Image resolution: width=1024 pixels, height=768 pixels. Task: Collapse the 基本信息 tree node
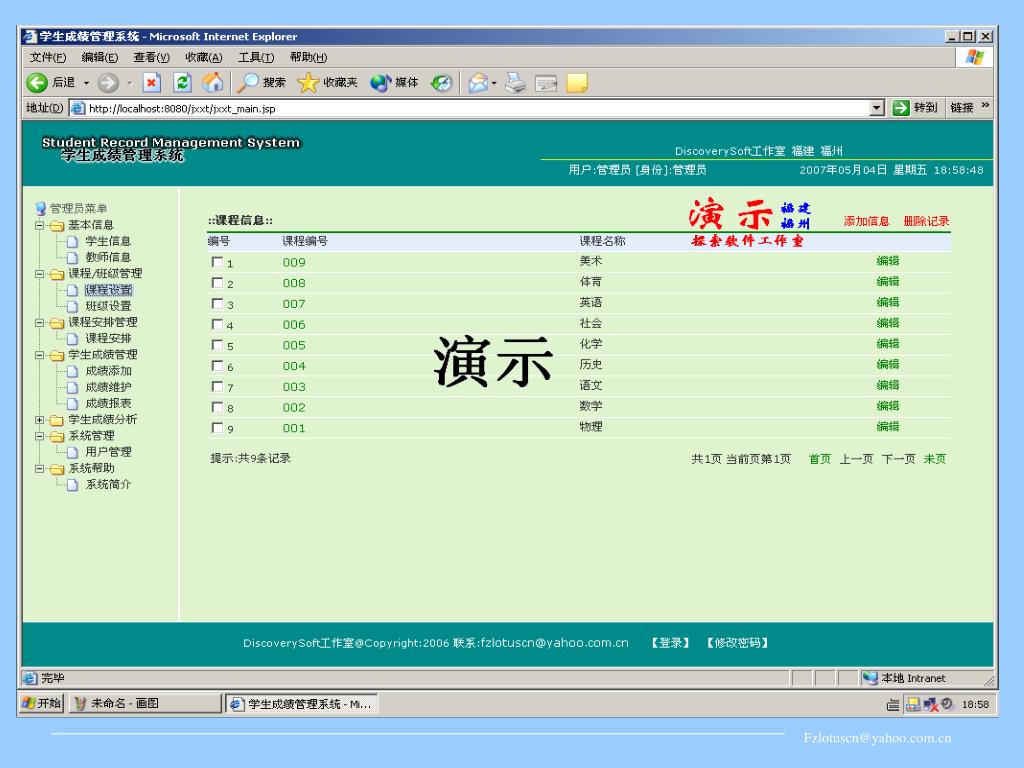40,225
